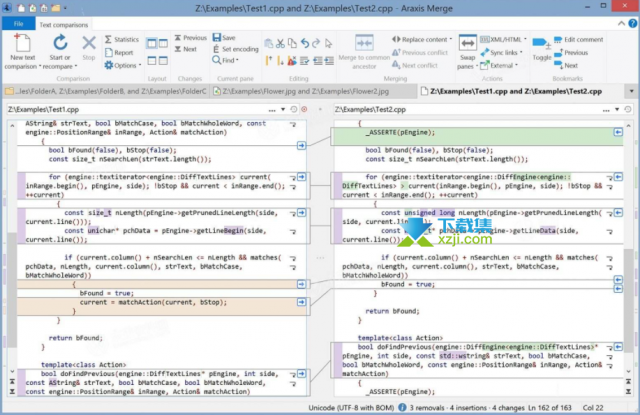The height and width of the screenshot is (415, 640).
Task: Go to Next change in Changes group
Action: [186, 49]
